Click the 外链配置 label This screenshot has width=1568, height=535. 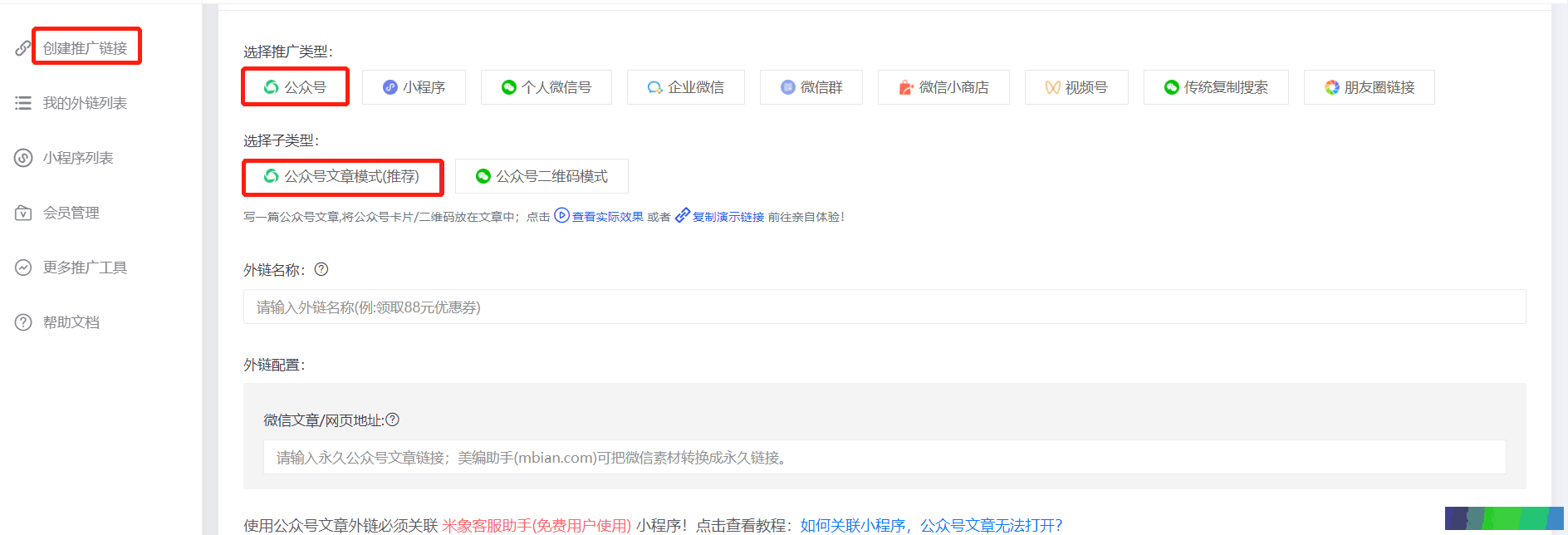coord(275,365)
